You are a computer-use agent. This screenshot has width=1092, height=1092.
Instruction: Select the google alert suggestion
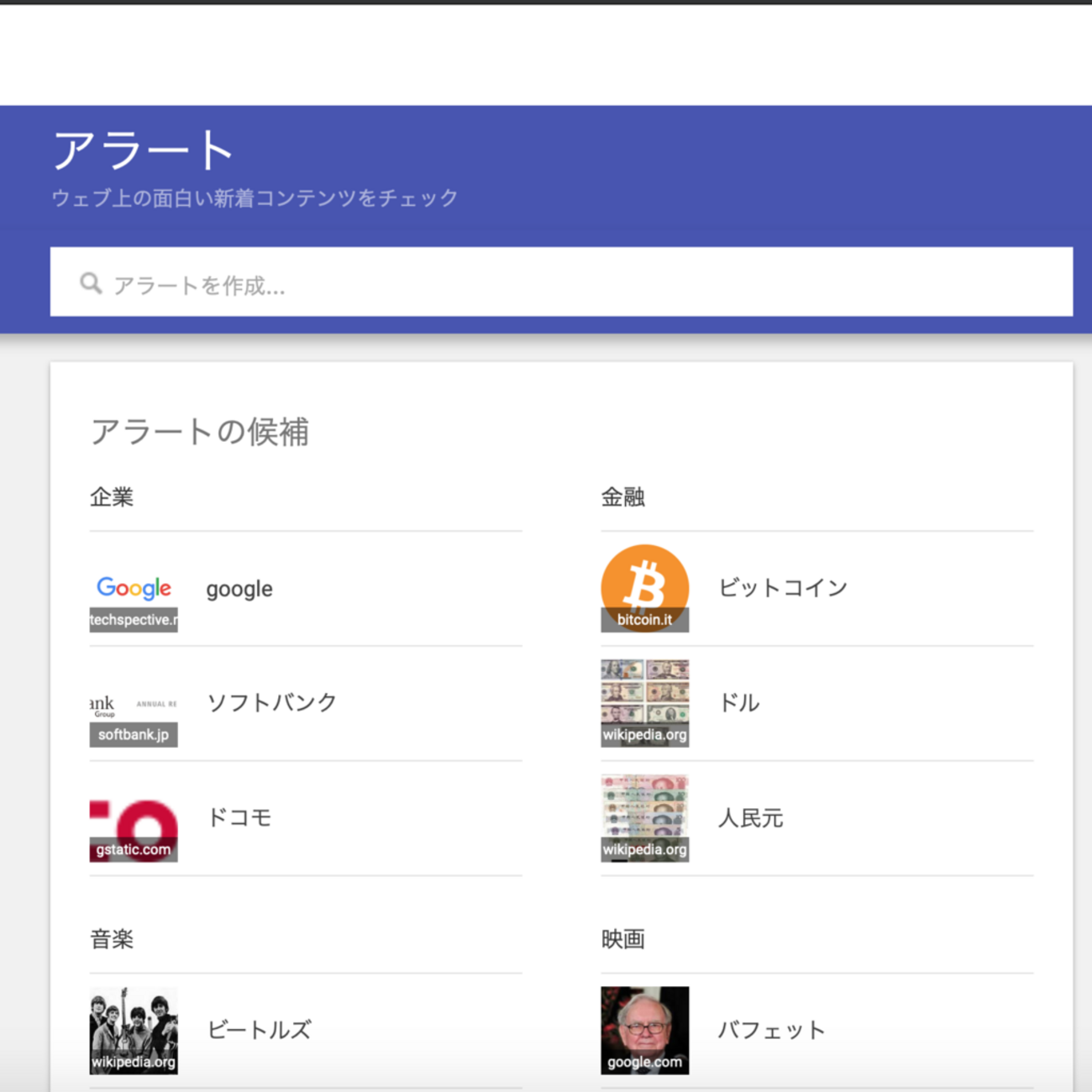click(239, 588)
